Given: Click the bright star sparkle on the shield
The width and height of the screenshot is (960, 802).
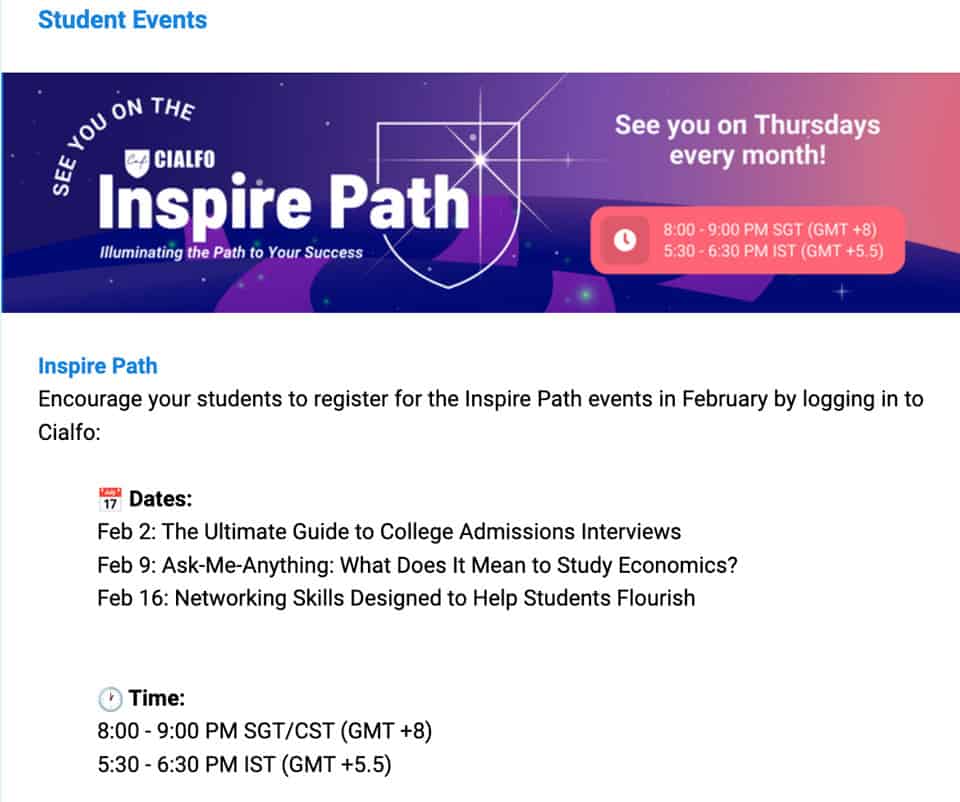Looking at the screenshot, I should pos(479,158).
